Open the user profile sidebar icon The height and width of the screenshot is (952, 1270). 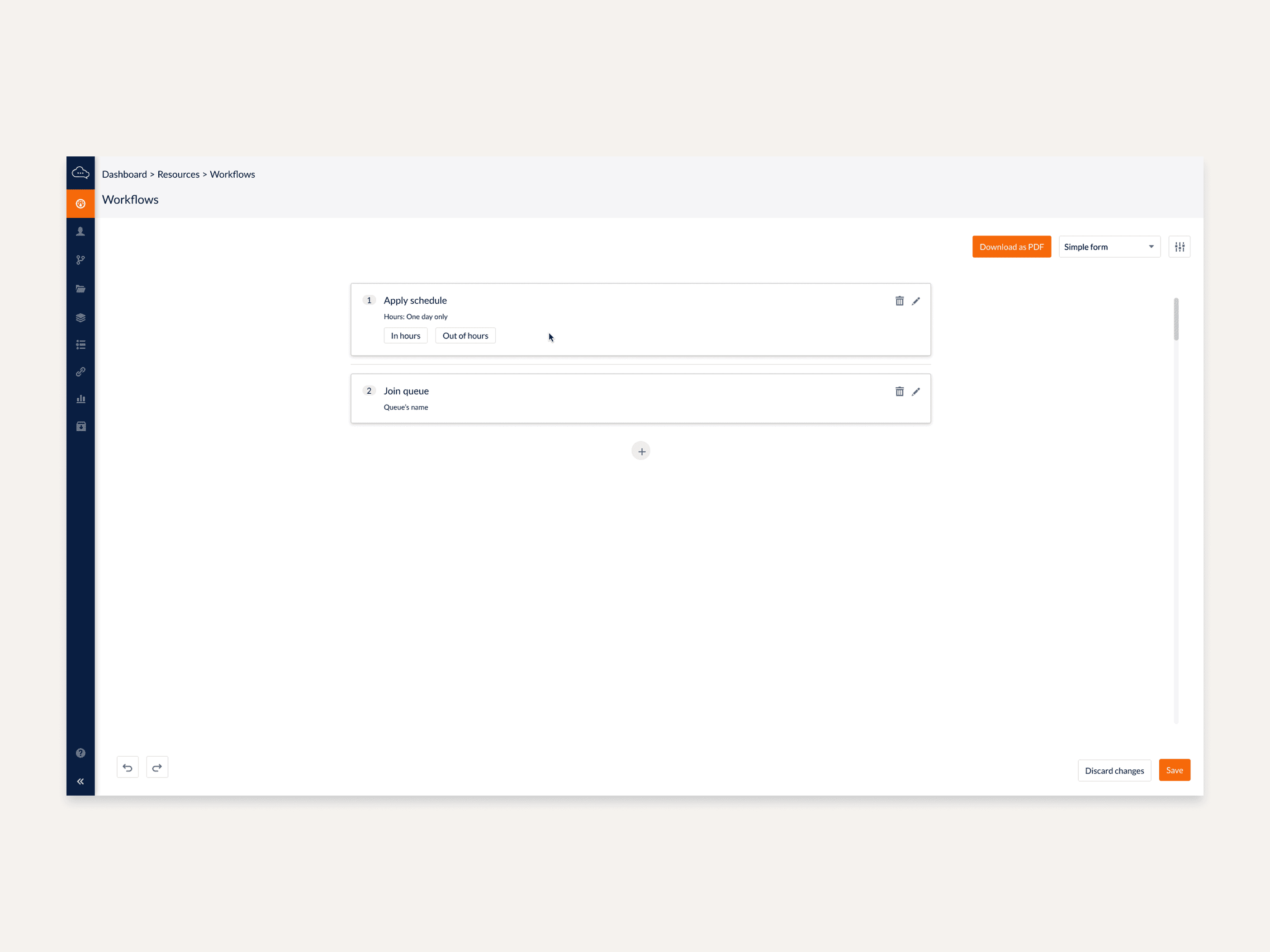coord(81,231)
